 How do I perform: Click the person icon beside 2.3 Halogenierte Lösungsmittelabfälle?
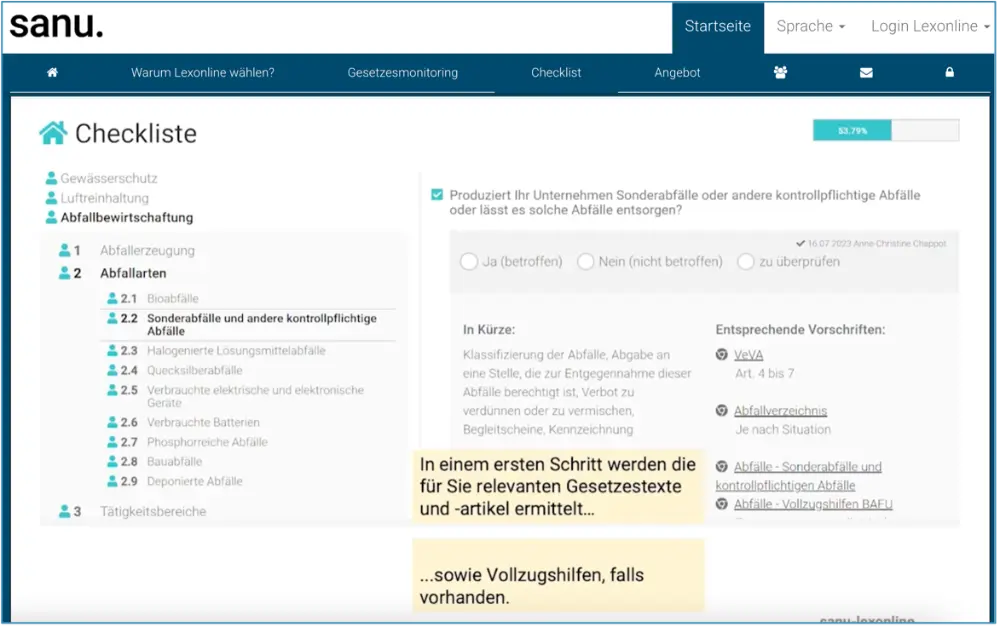coord(112,350)
